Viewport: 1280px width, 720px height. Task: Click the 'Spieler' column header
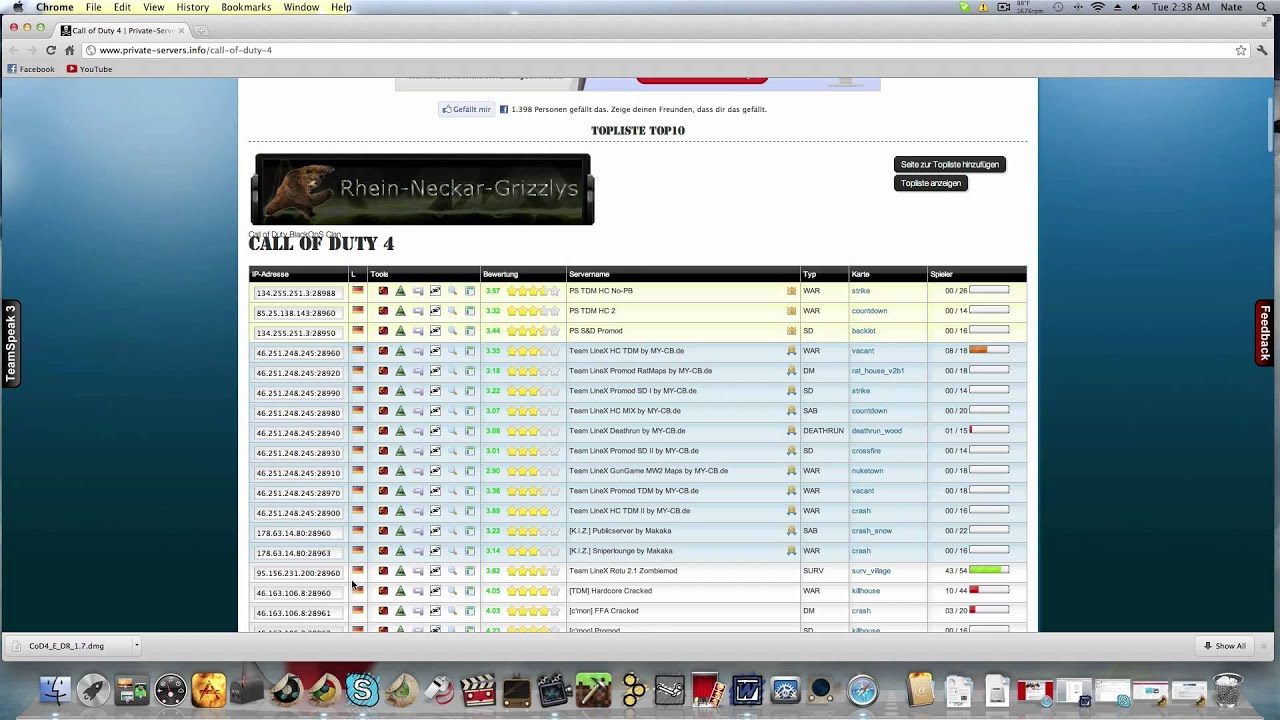tap(941, 274)
